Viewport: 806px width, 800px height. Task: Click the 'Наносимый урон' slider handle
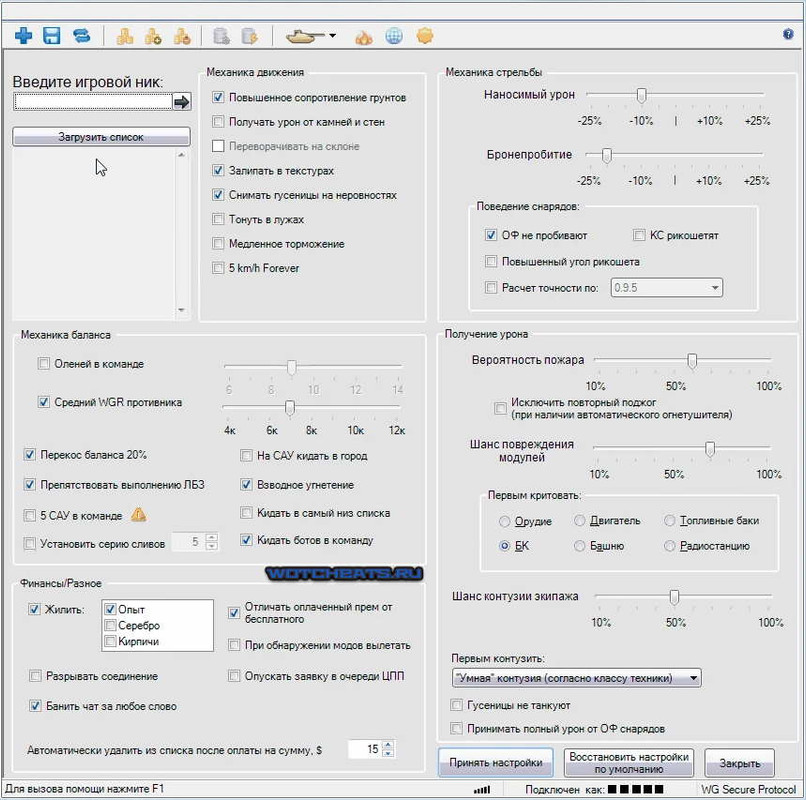point(641,95)
